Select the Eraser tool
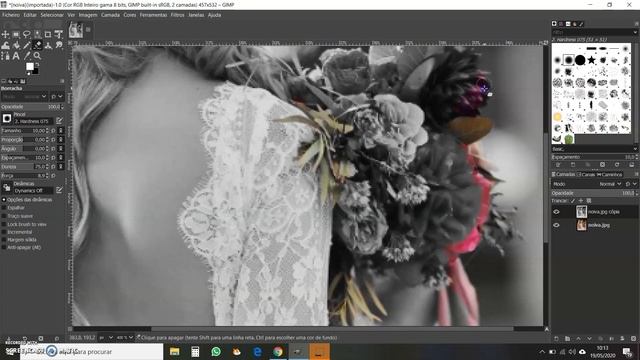 (37, 45)
